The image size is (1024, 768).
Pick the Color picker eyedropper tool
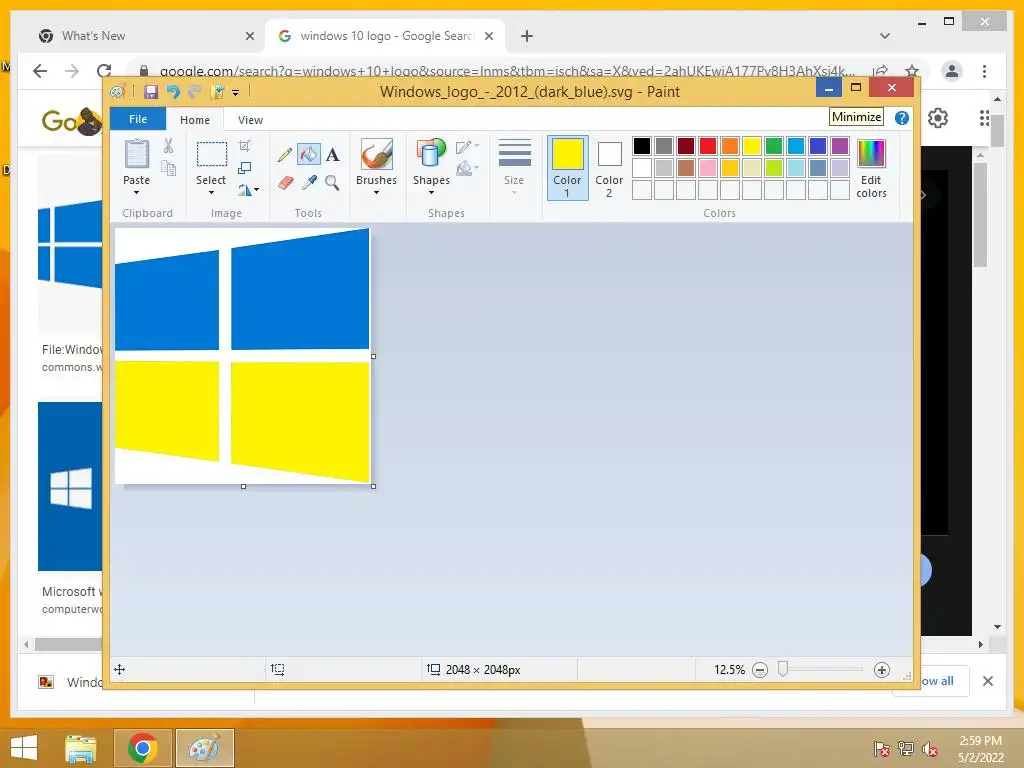(x=309, y=183)
